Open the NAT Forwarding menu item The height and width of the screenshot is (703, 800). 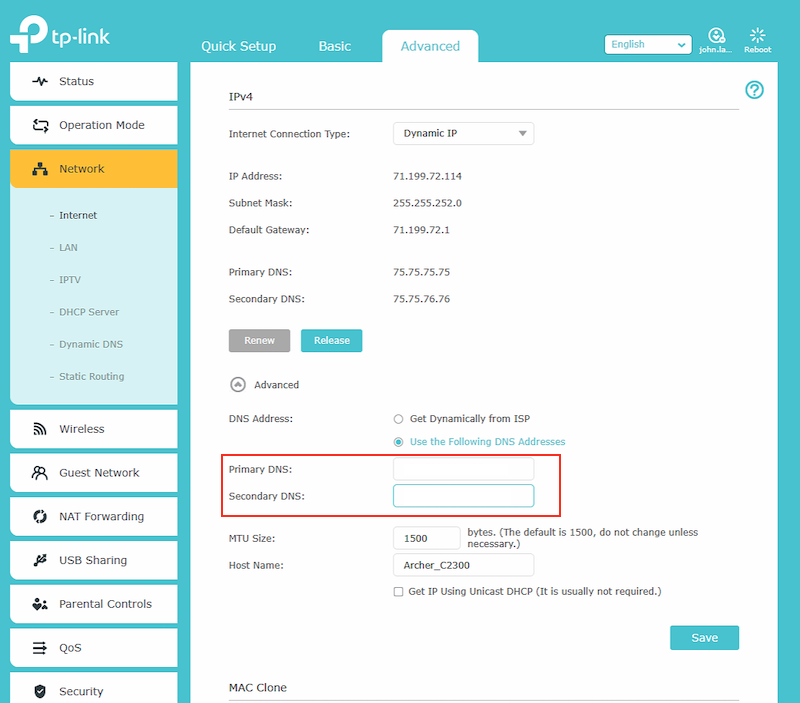94,517
